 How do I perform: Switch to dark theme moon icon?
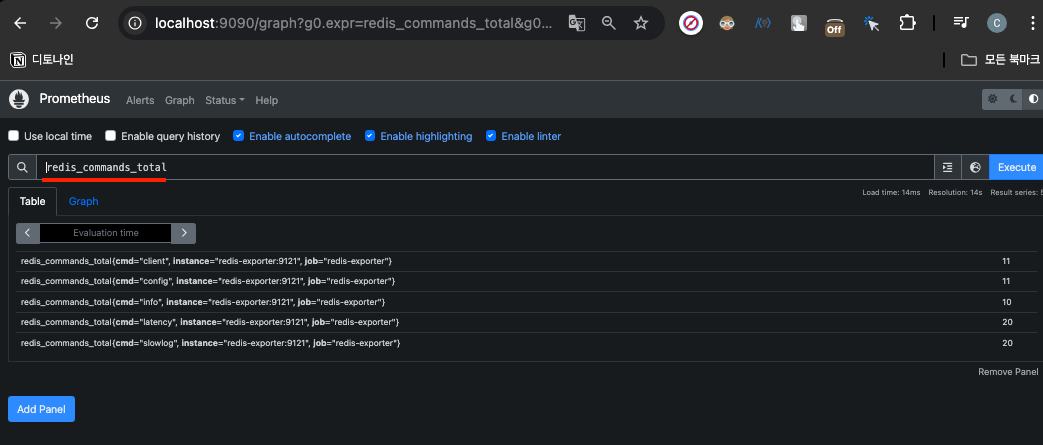(1013, 99)
